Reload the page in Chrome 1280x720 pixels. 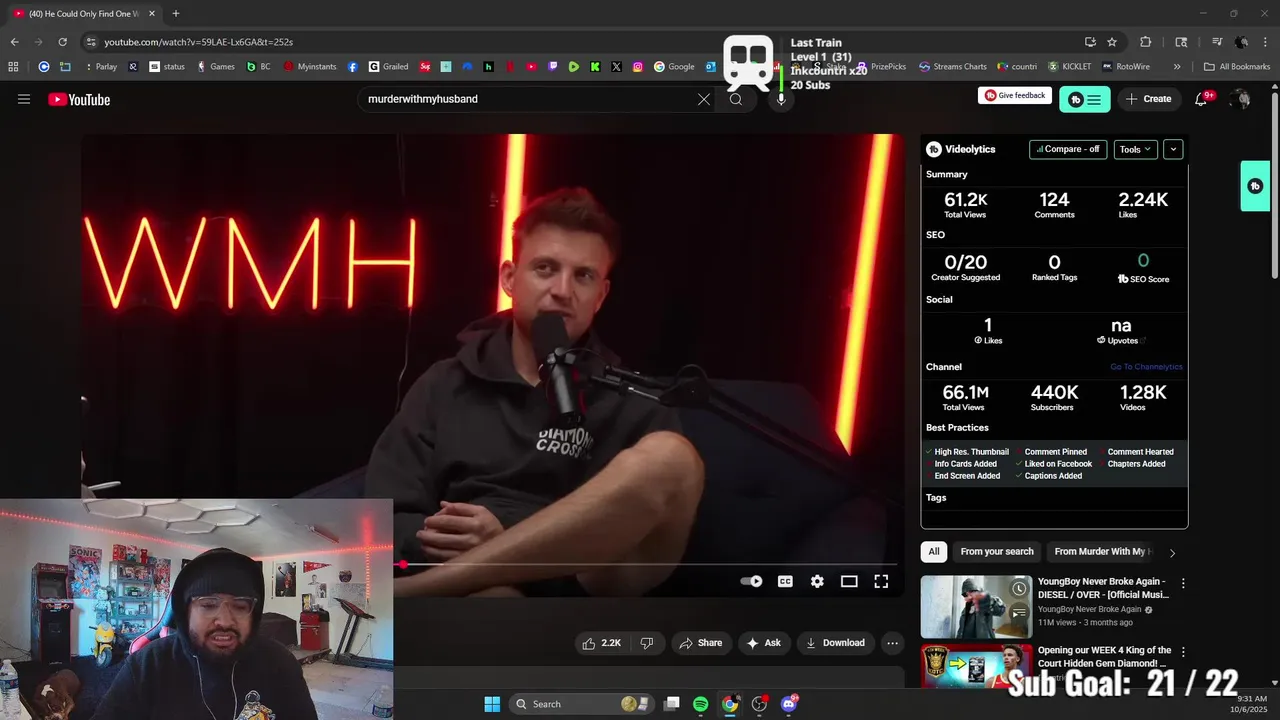(62, 42)
